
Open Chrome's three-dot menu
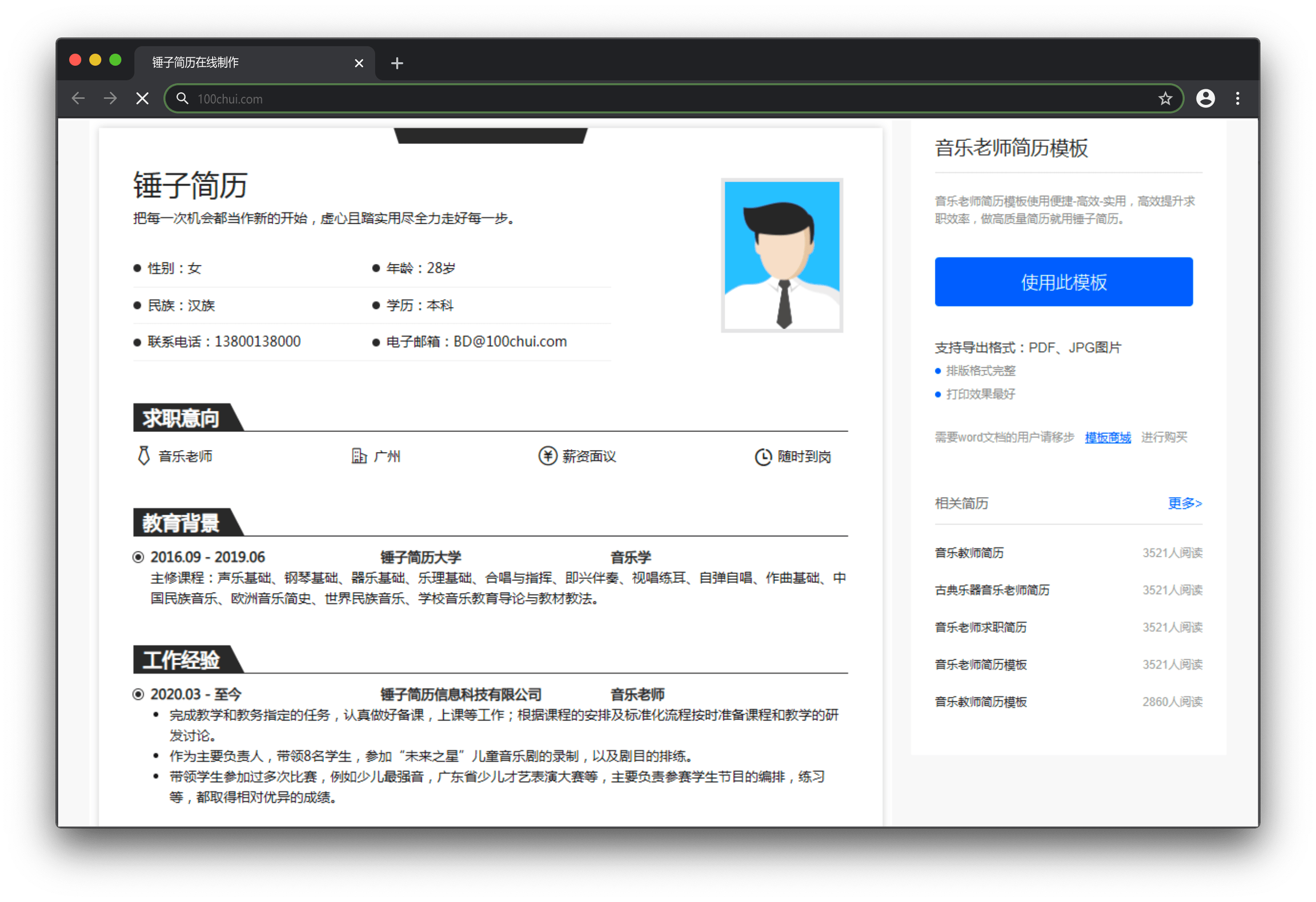pyautogui.click(x=1237, y=99)
